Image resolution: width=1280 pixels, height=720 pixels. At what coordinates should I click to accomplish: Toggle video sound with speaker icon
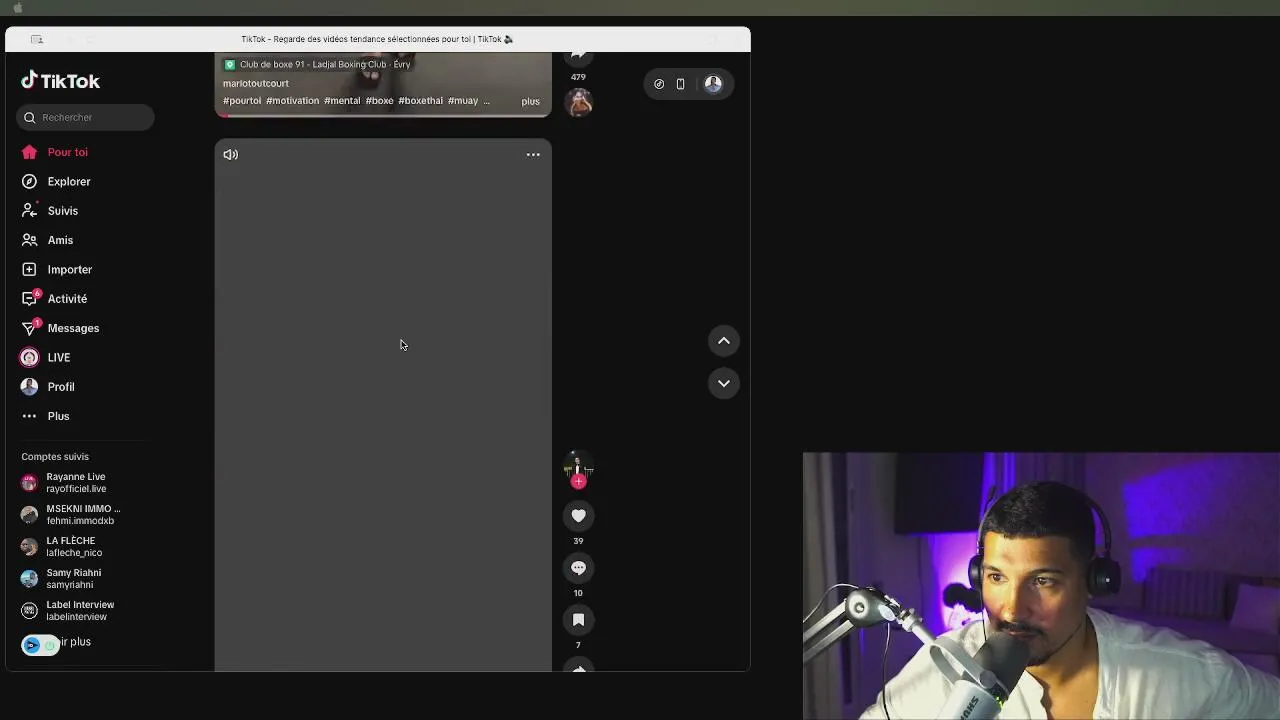pyautogui.click(x=231, y=155)
